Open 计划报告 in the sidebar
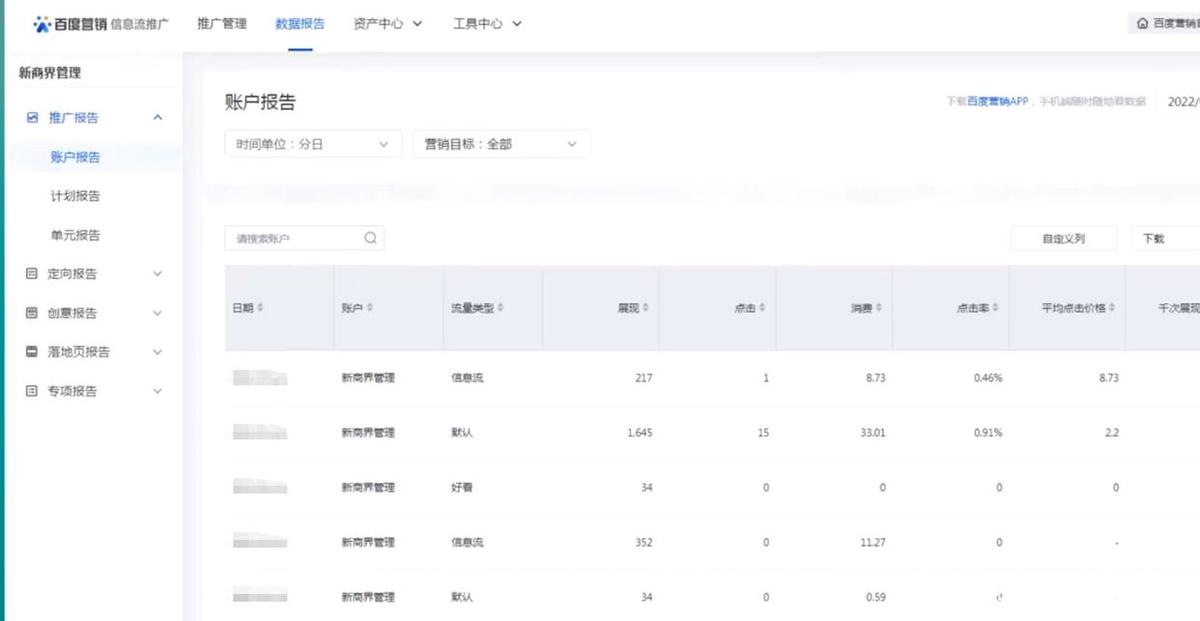 [75, 196]
